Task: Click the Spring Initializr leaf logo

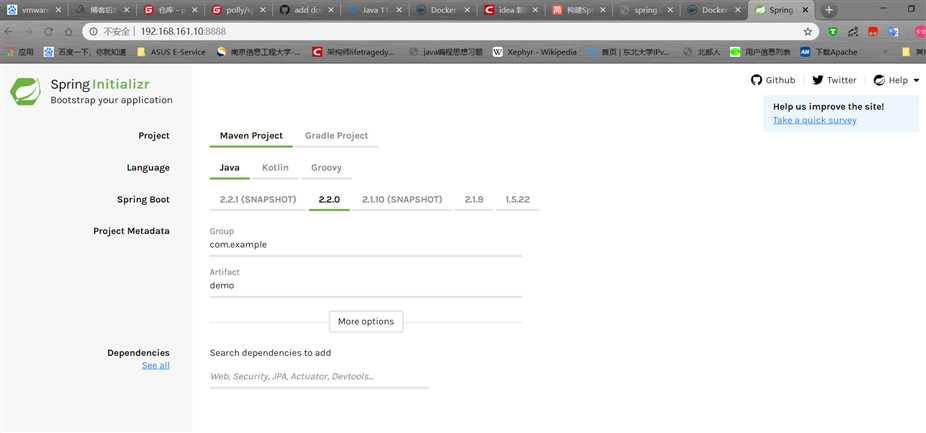Action: [25, 92]
